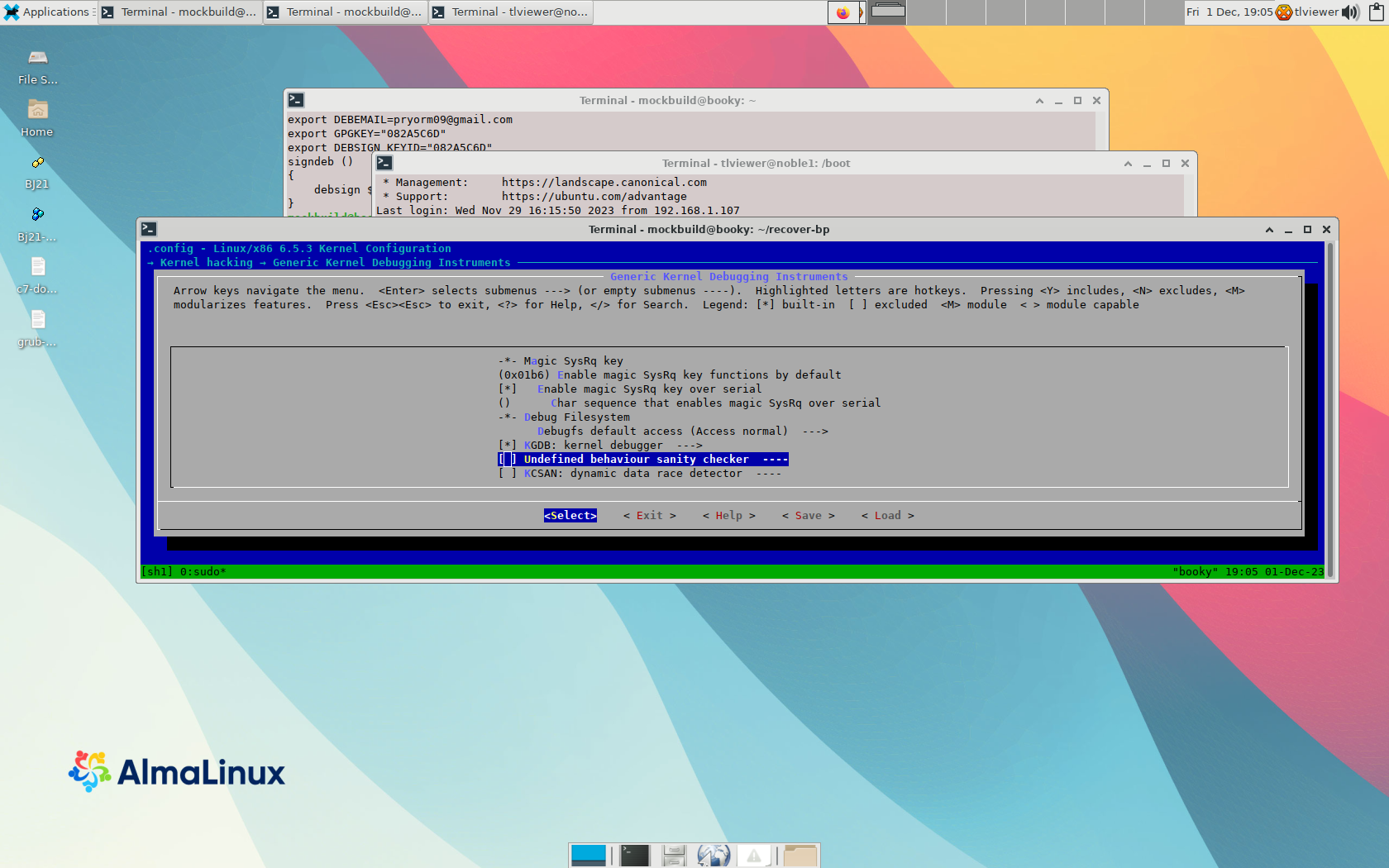Toggle KCSAN dynamic data race detector
This screenshot has height=868, width=1389.
click(x=507, y=474)
